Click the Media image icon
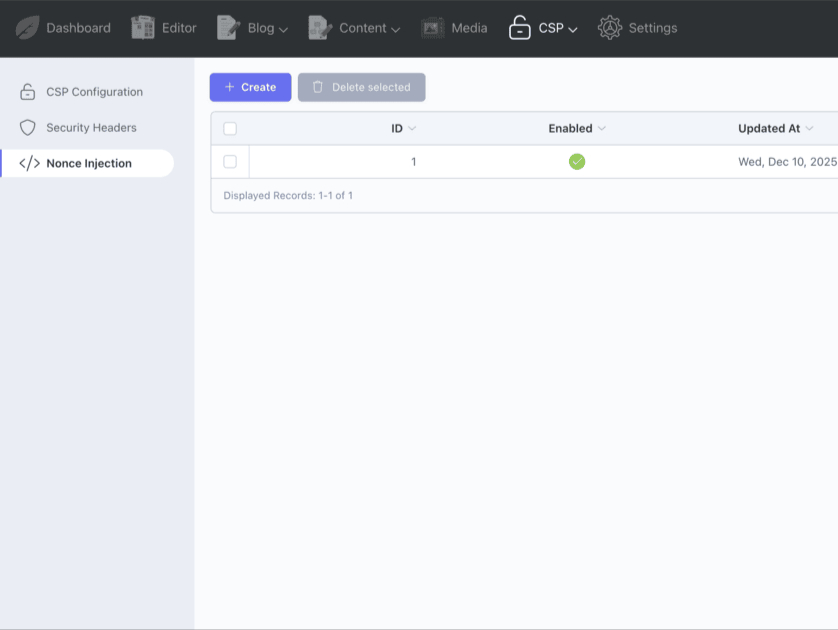This screenshot has height=630, width=838. pyautogui.click(x=432, y=28)
